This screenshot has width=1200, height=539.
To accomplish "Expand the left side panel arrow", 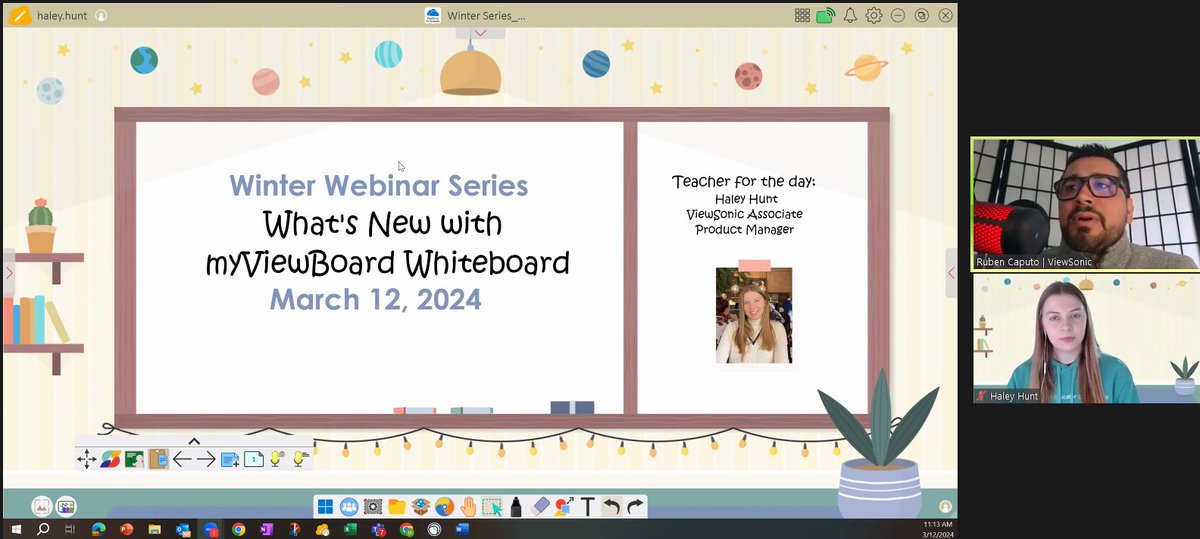I will point(9,272).
